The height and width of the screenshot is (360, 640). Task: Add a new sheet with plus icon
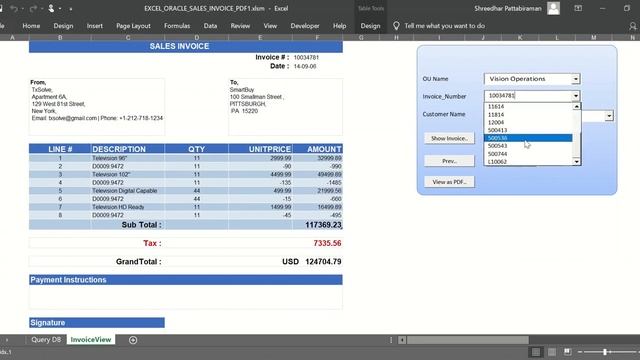(x=133, y=340)
